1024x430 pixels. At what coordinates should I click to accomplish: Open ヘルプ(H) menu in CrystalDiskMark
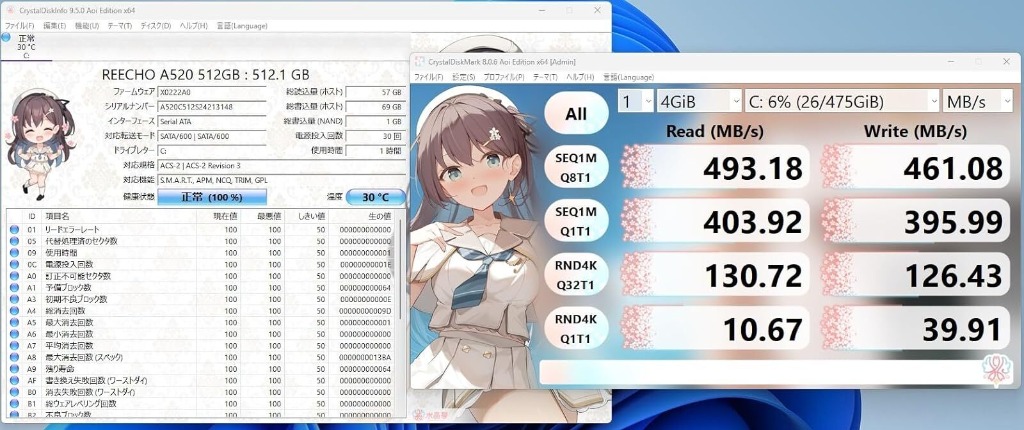(580, 77)
